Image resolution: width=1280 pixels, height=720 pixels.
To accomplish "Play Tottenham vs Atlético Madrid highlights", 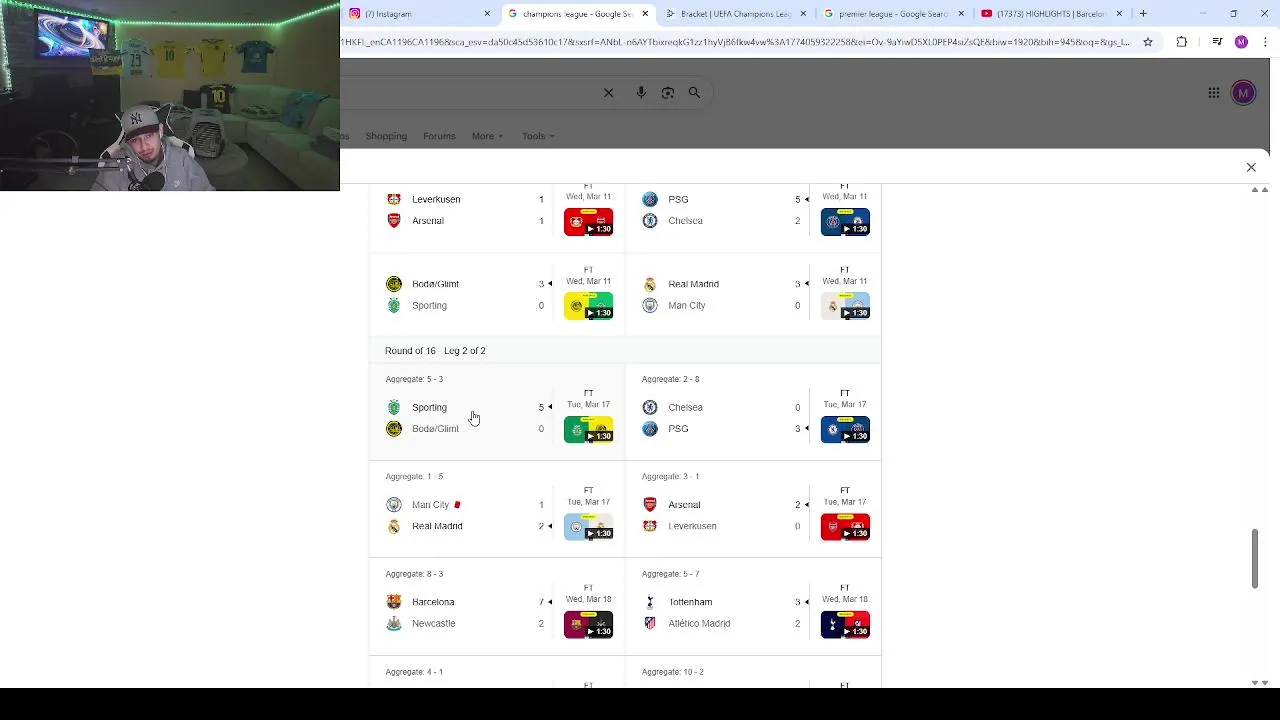I will tap(845, 625).
